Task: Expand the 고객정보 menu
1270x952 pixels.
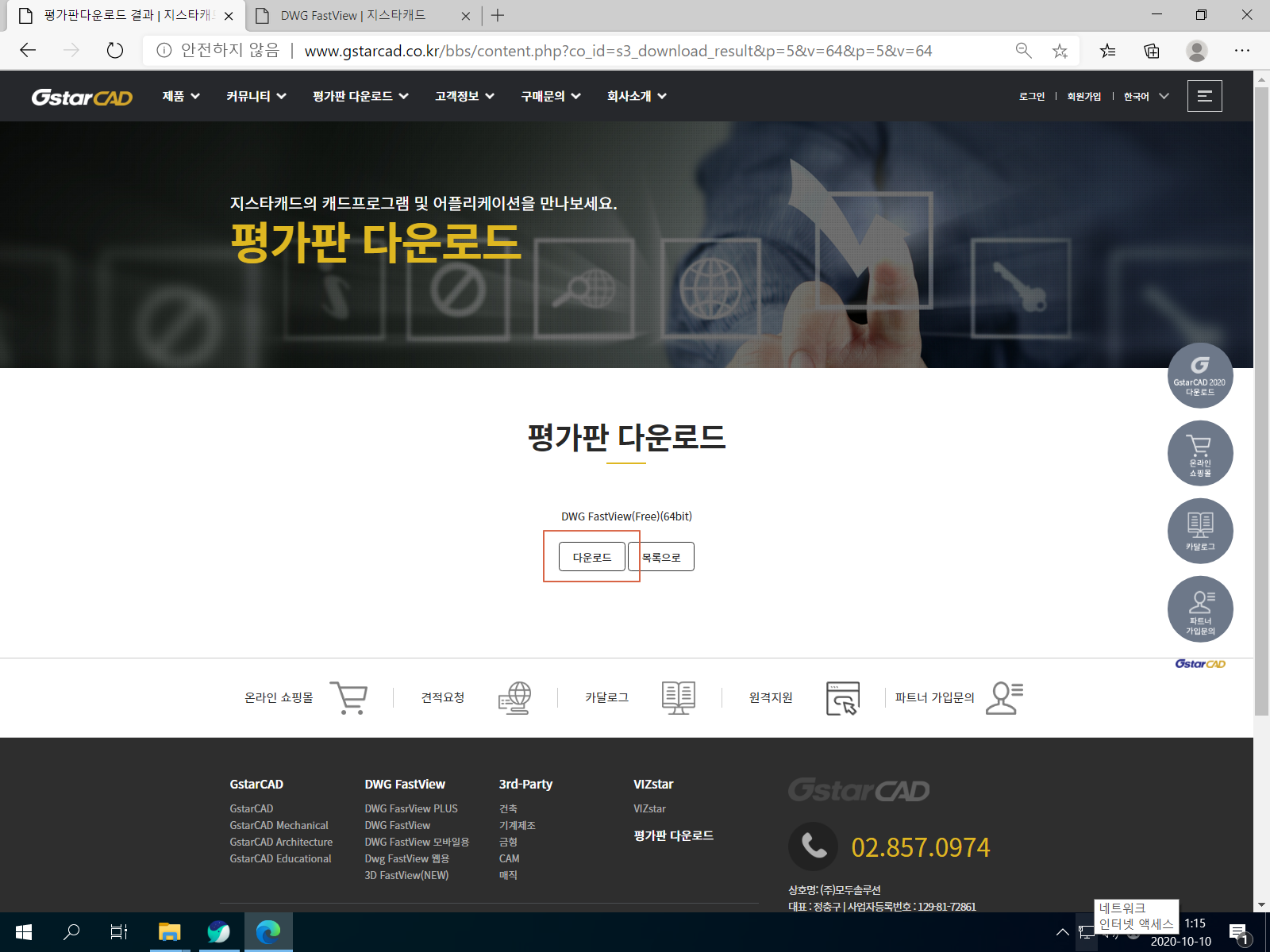Action: [x=465, y=96]
